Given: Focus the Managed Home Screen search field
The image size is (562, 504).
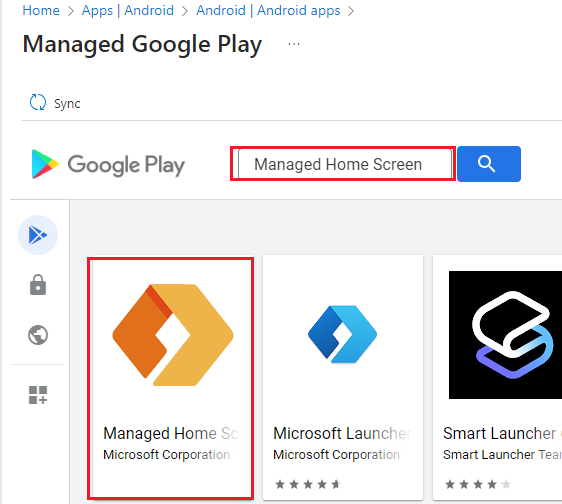Looking at the screenshot, I should (x=345, y=164).
